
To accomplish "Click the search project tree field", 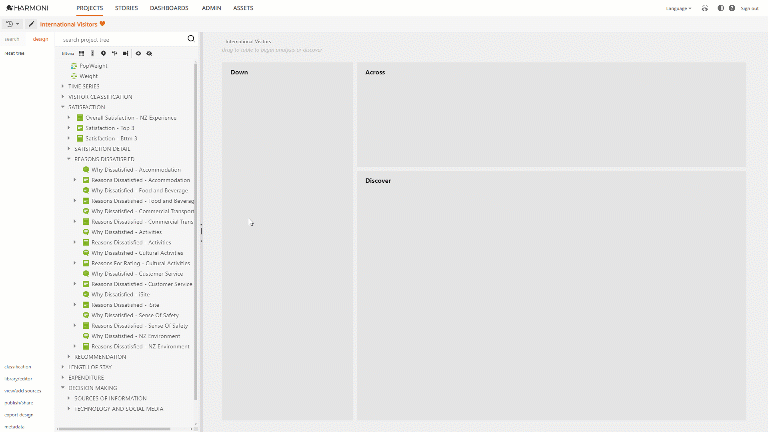I will pyautogui.click(x=122, y=39).
